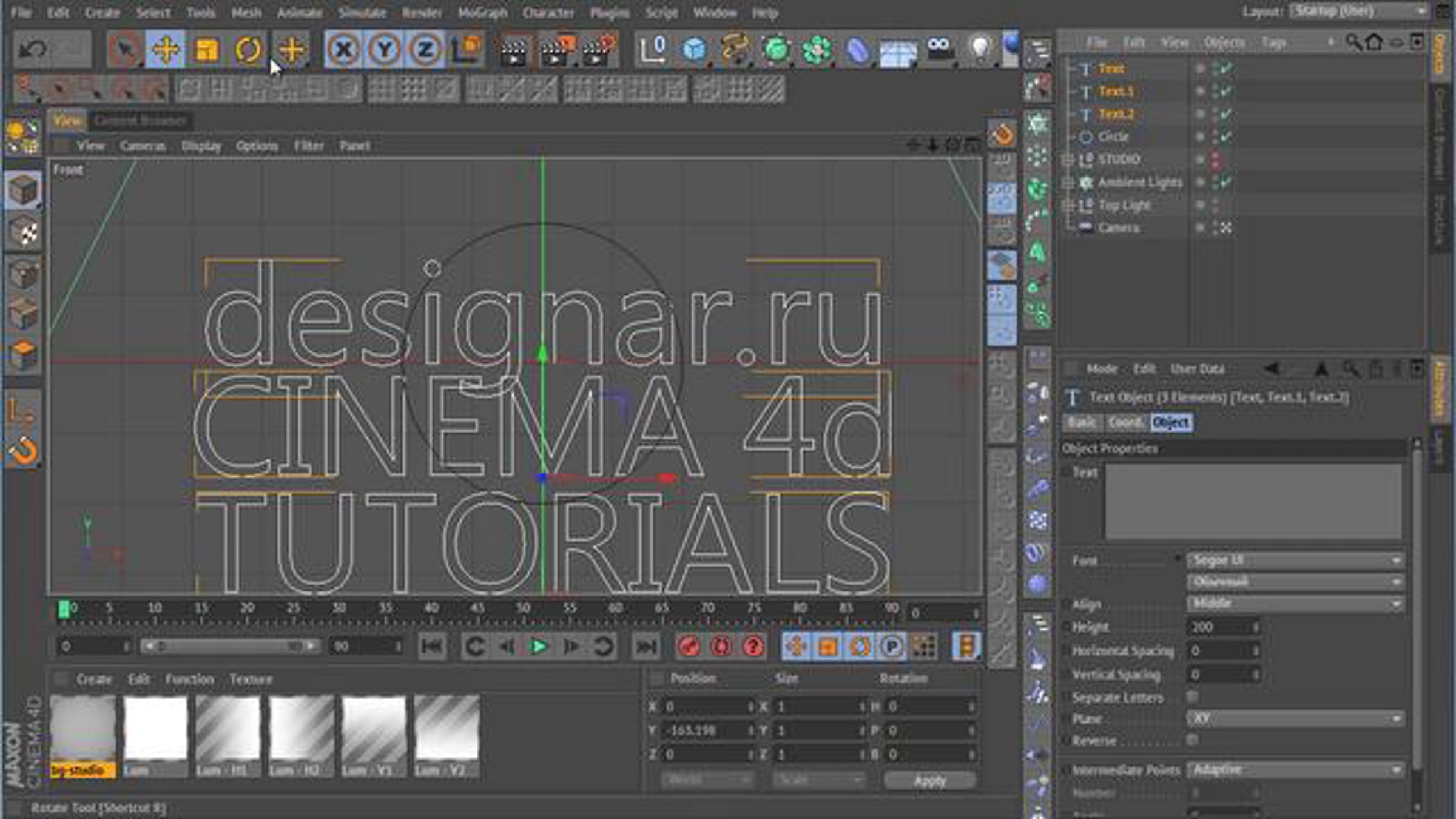Open the MoGraph menu

pyautogui.click(x=482, y=12)
